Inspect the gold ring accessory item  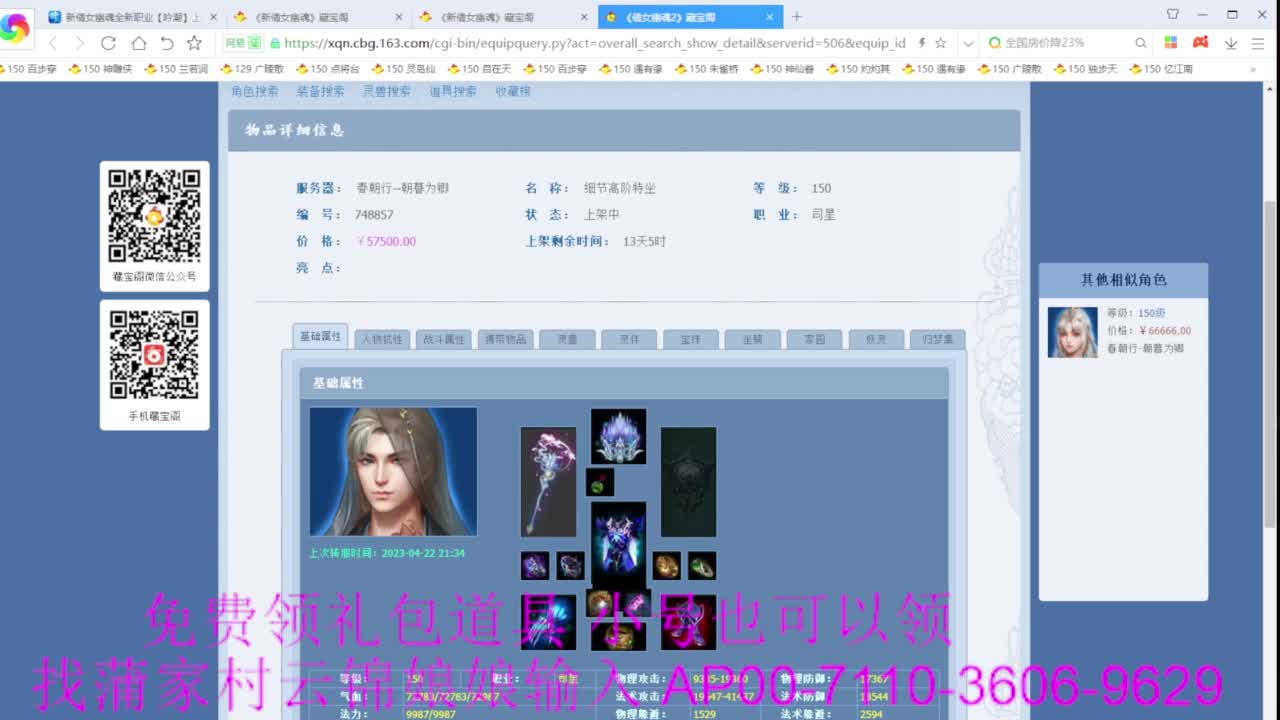(x=667, y=566)
